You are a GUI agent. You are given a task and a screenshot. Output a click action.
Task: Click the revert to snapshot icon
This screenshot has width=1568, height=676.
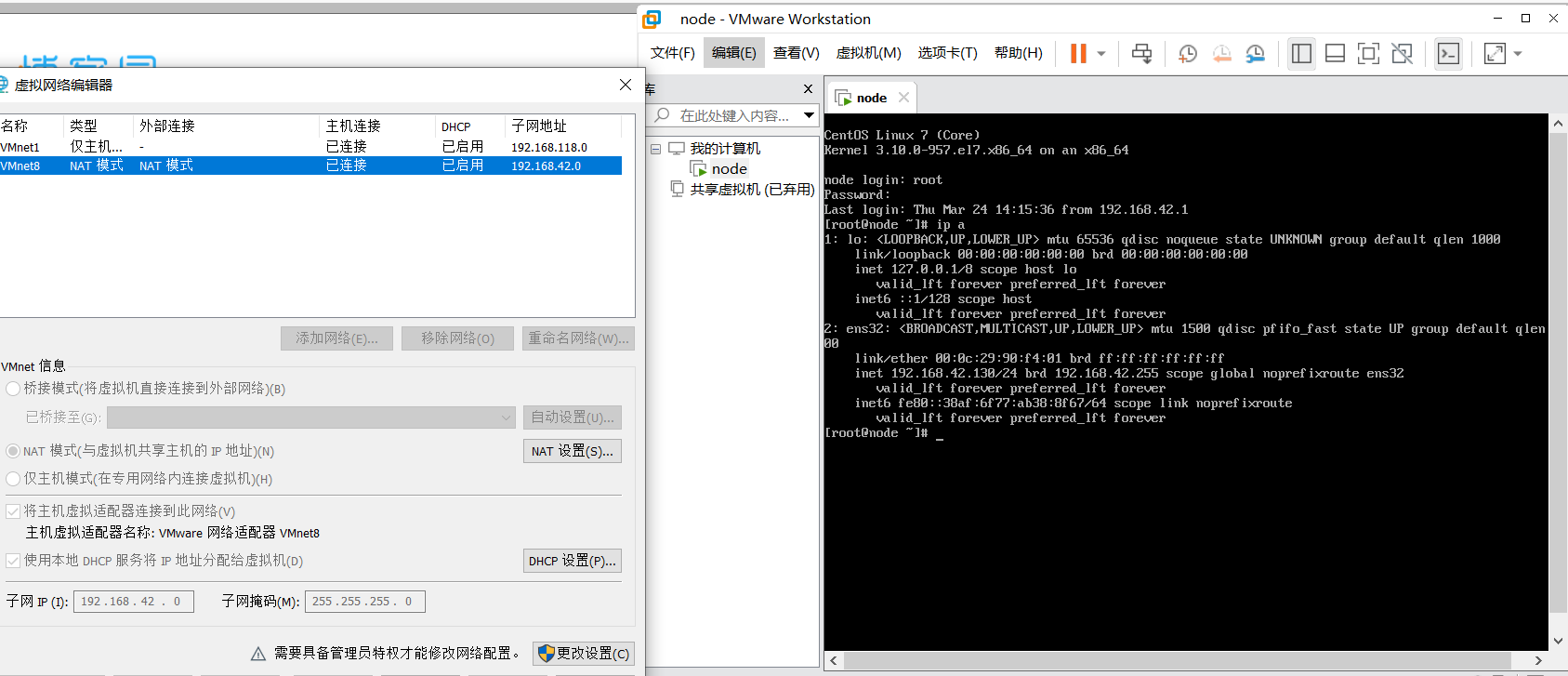(1221, 54)
